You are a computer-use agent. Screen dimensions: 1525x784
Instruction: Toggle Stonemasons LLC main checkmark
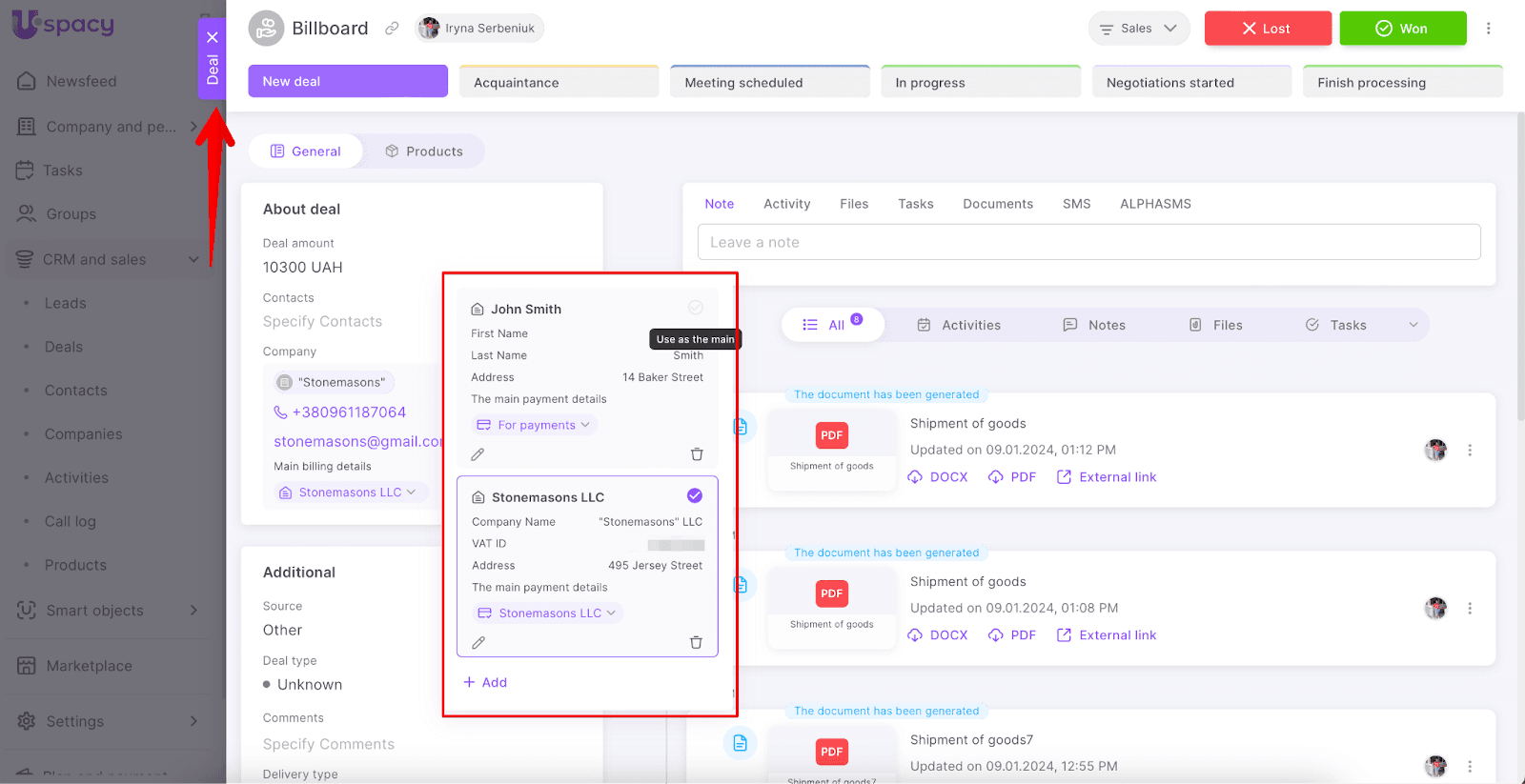click(695, 495)
